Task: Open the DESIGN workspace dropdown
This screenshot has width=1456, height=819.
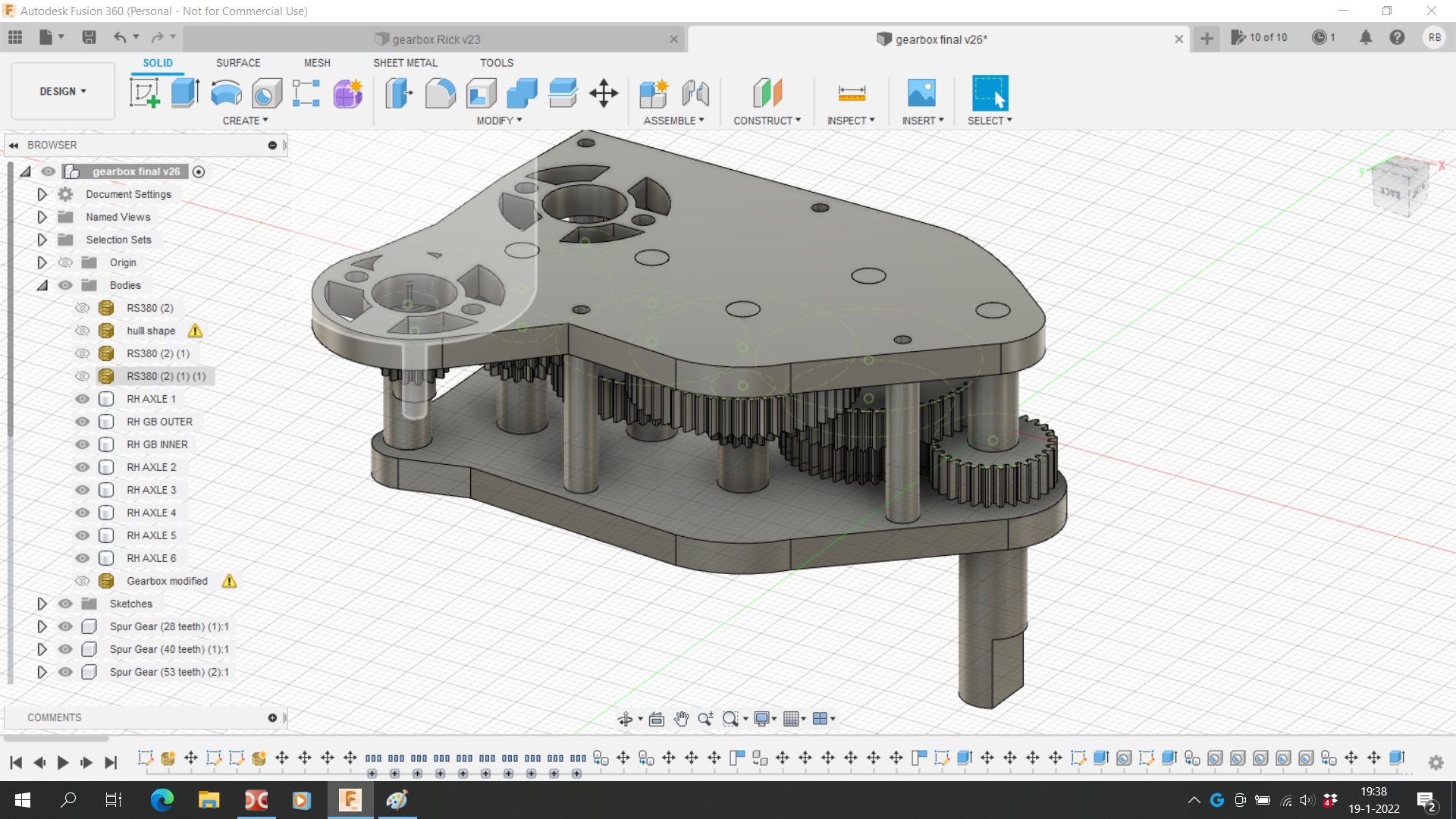Action: (63, 91)
